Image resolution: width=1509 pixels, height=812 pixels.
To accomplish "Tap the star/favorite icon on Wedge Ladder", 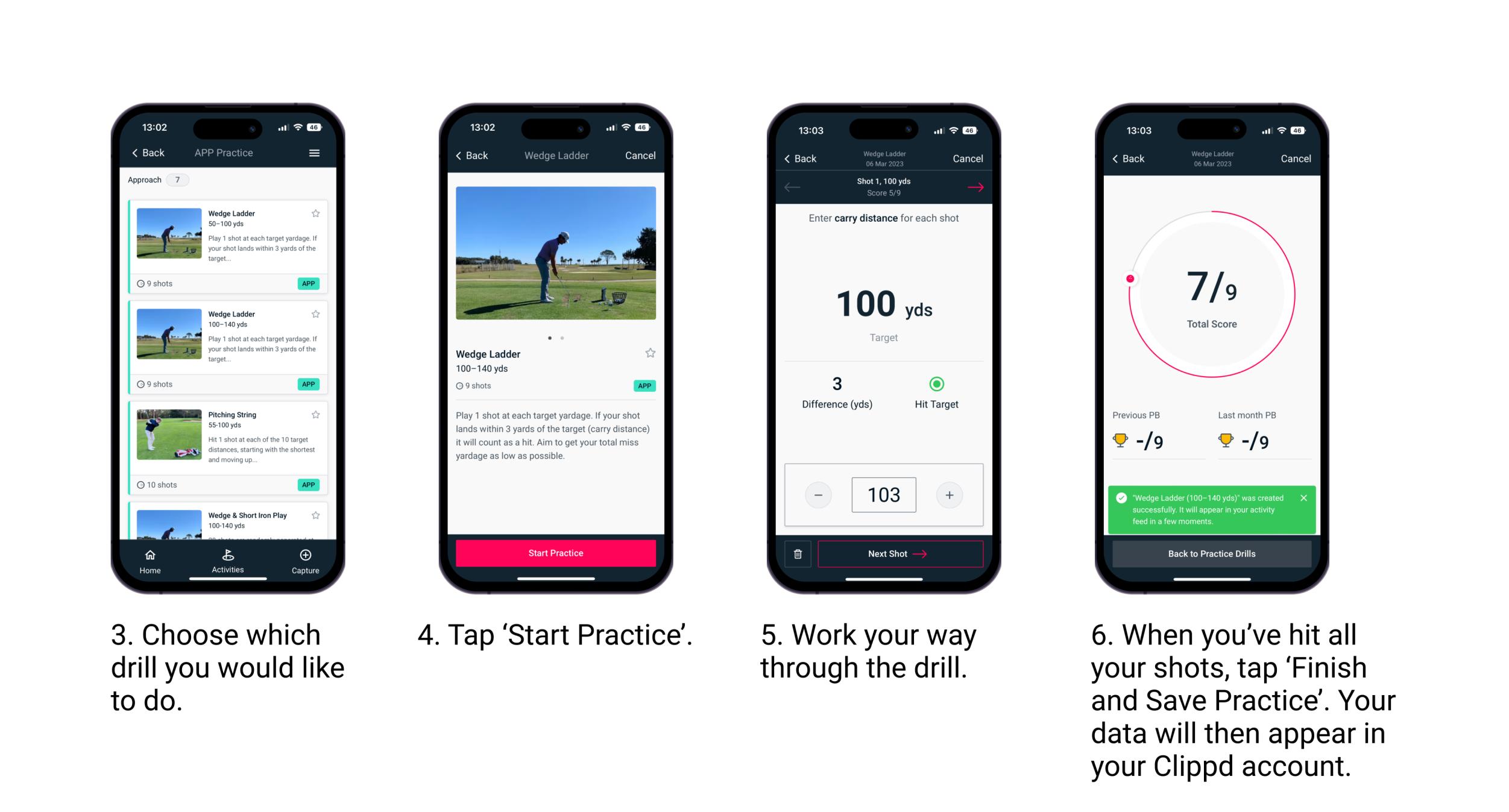I will click(319, 213).
